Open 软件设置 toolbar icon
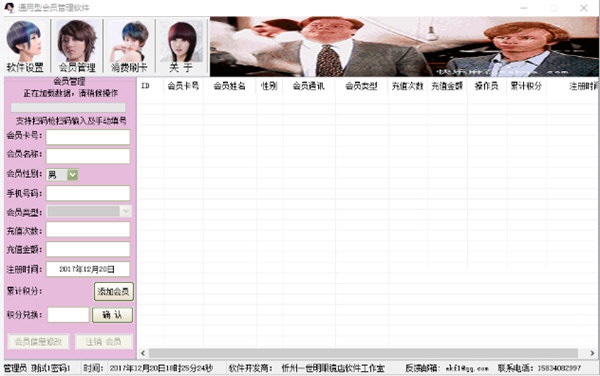Viewport: 600px width, 376px height. [25, 47]
